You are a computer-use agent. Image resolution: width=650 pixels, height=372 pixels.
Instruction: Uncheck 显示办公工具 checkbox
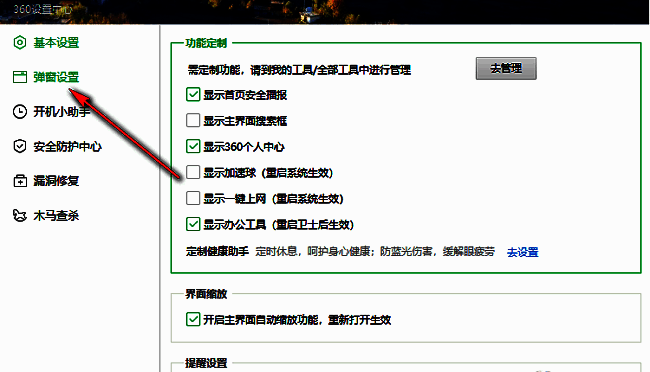[x=193, y=224]
